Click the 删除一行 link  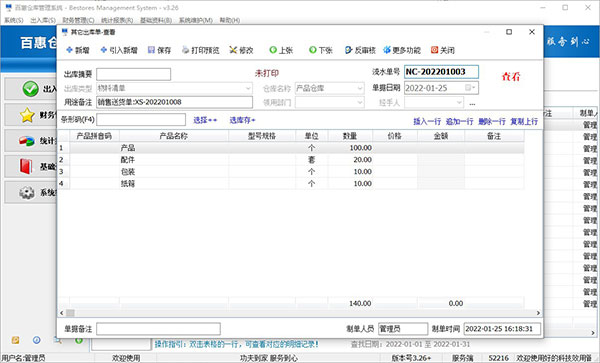pyautogui.click(x=492, y=122)
